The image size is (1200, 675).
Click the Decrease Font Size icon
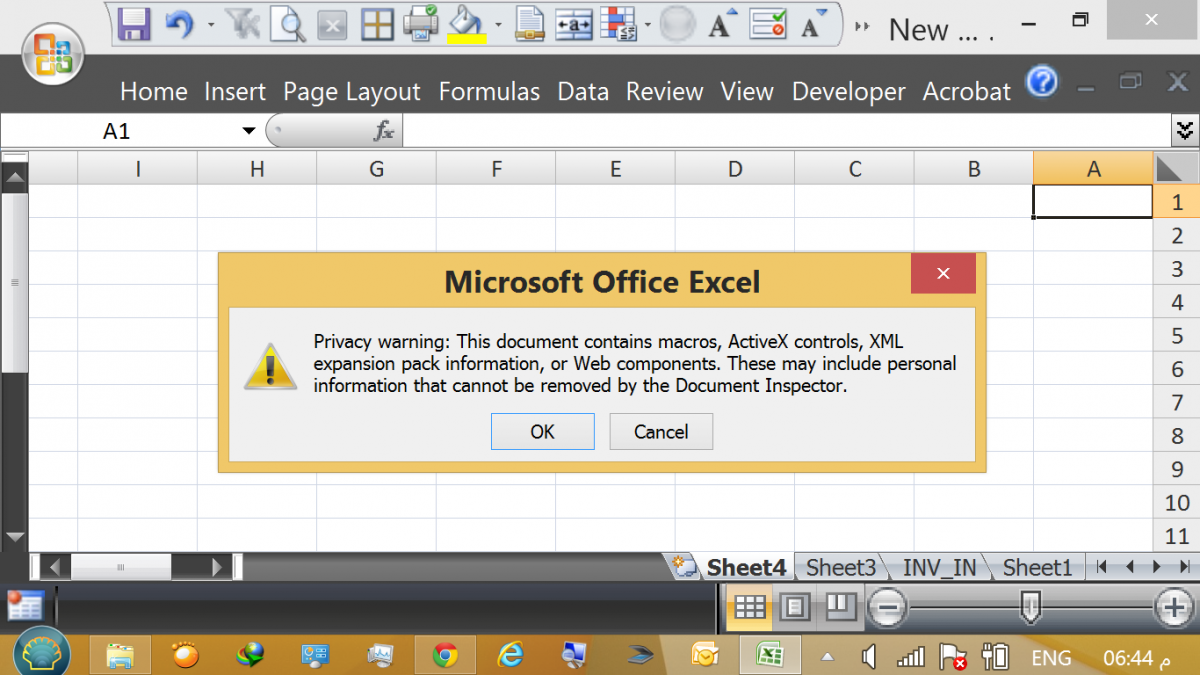pos(814,24)
